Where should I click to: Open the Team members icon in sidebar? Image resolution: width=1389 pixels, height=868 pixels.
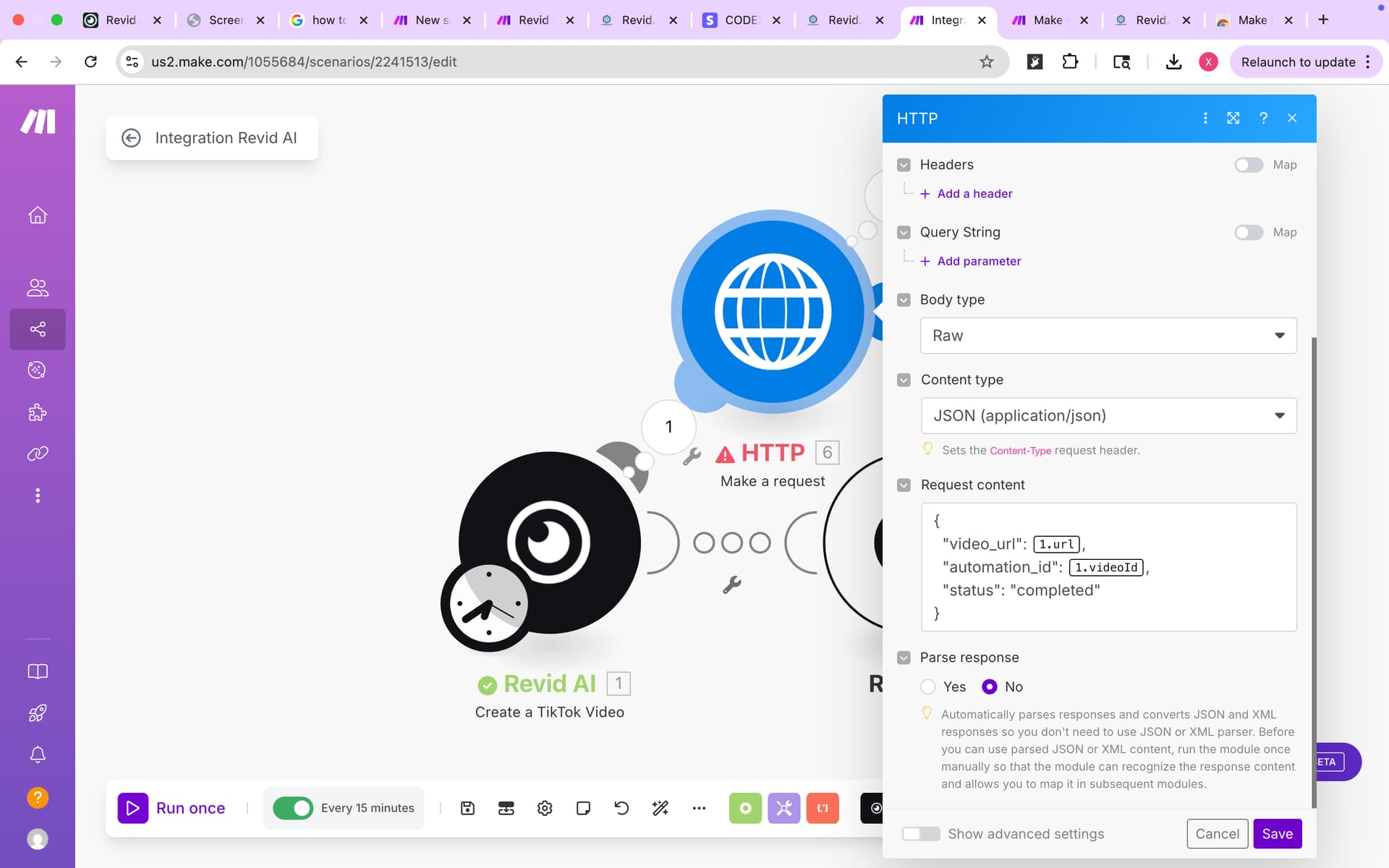[x=38, y=288]
